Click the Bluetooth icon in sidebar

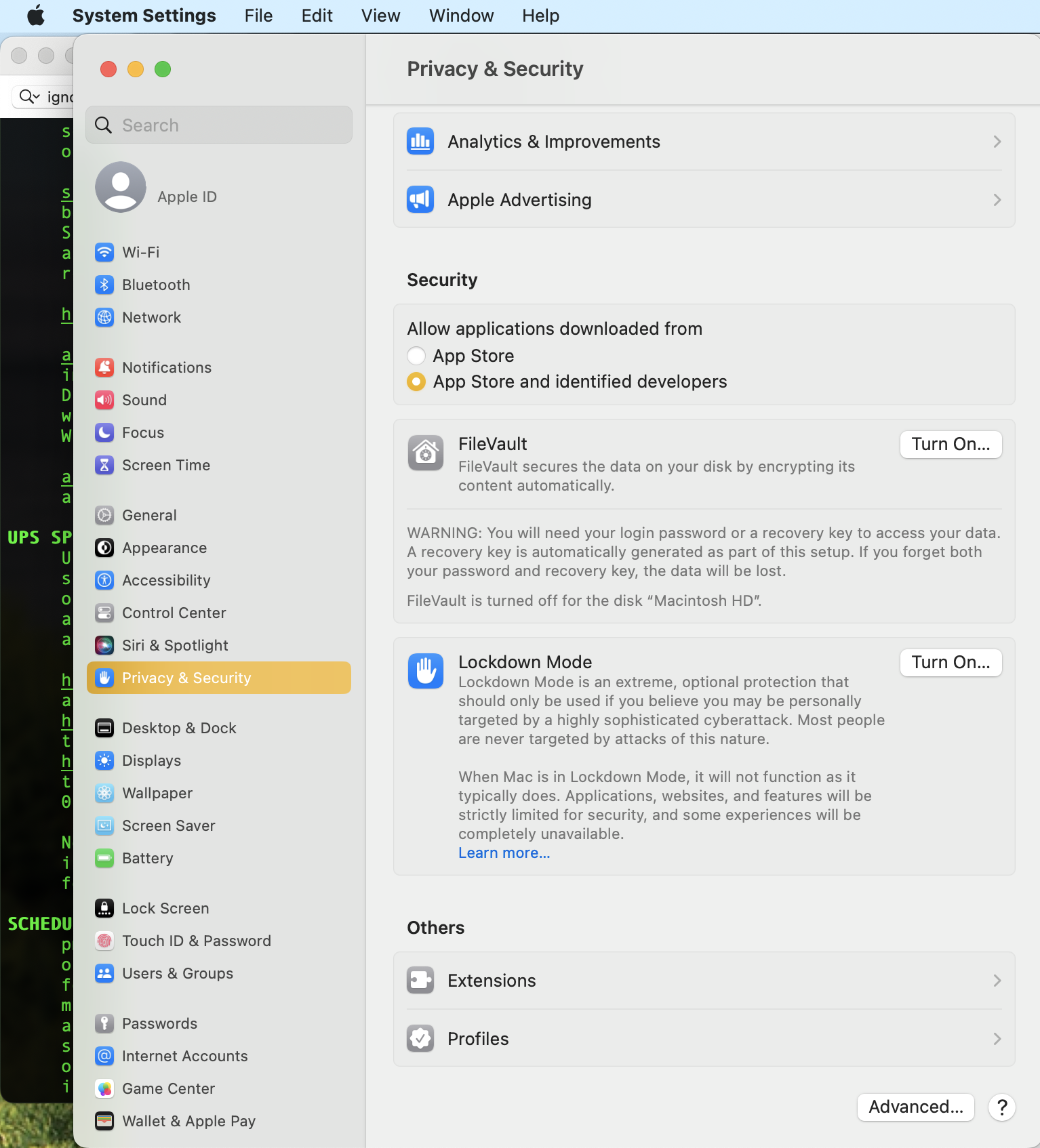pyautogui.click(x=104, y=285)
